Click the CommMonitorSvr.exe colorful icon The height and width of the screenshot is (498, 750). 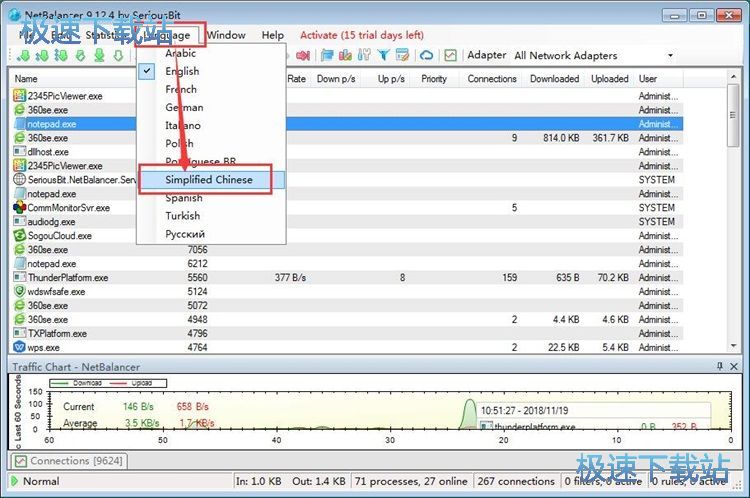20,208
